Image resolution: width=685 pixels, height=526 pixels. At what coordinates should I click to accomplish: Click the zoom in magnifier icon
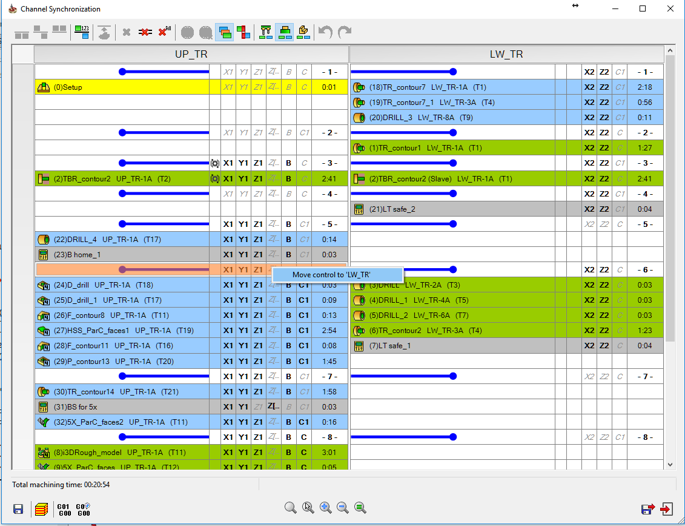coord(325,508)
